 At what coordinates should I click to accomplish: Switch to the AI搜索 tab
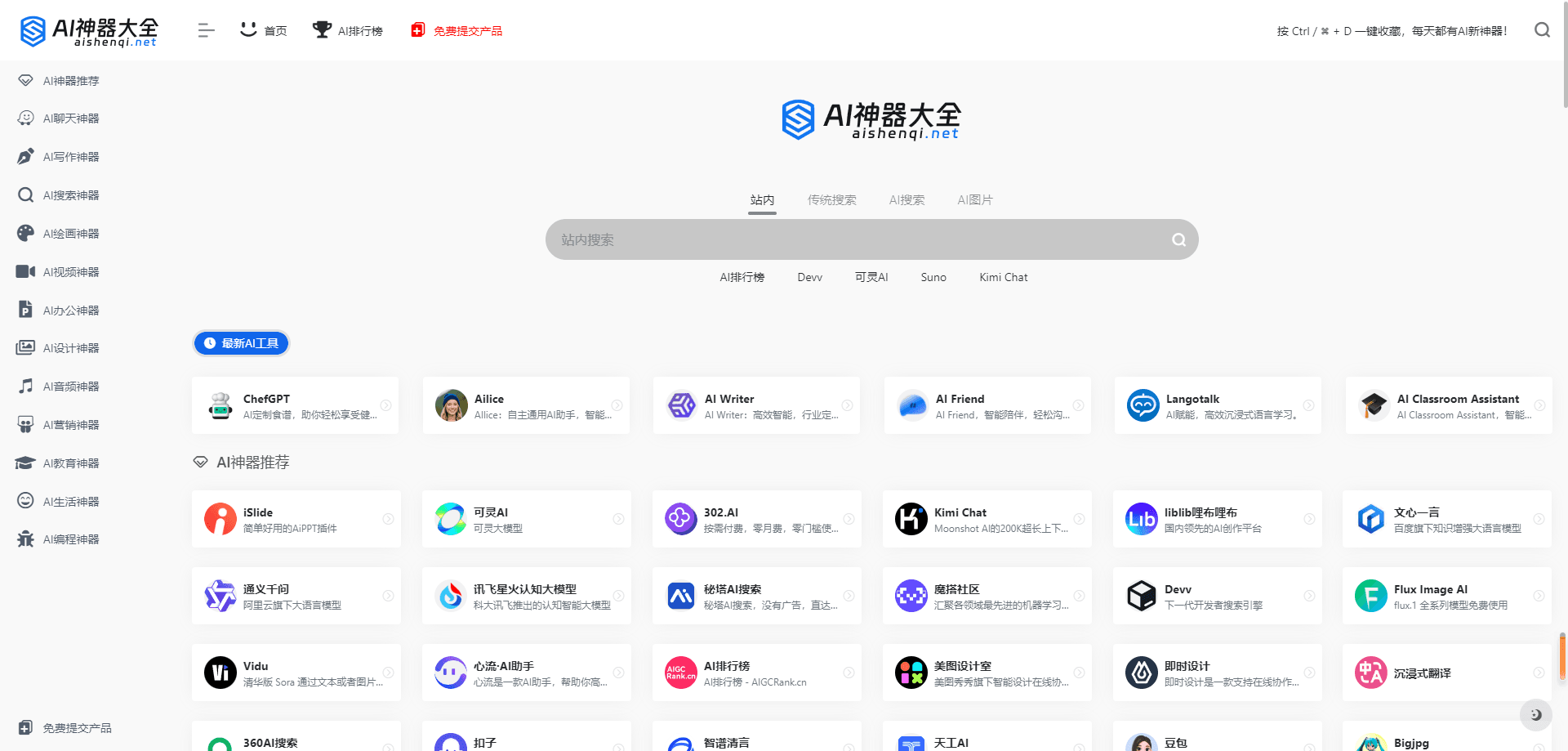coord(907,200)
